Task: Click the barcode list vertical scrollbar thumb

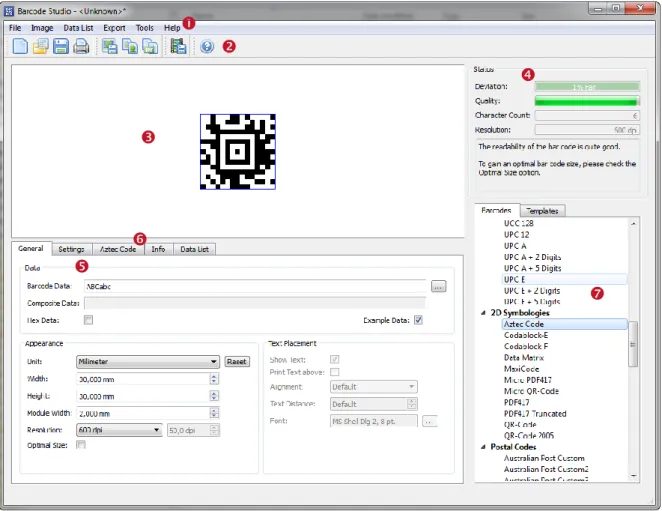Action: point(632,344)
